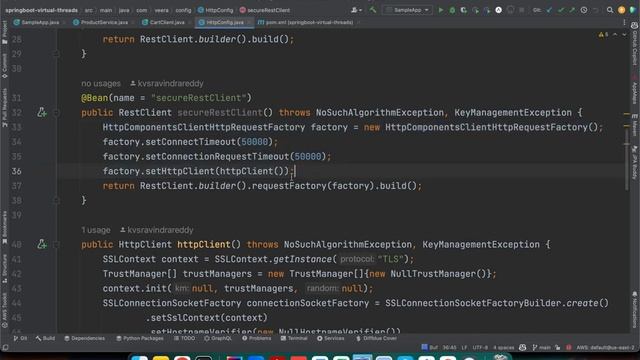Open the pom.xml editor tab
The width and height of the screenshot is (640, 360).
tap(306, 22)
